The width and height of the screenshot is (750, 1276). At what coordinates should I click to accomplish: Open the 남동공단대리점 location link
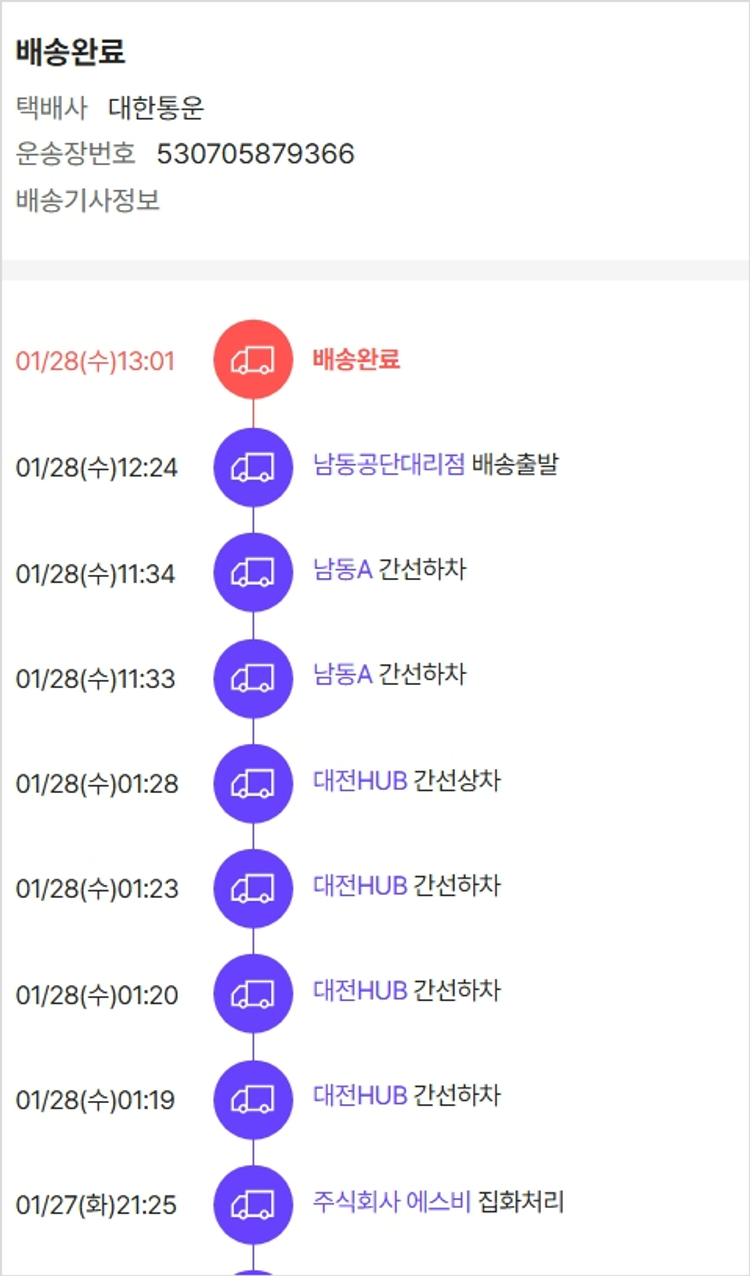click(x=389, y=465)
